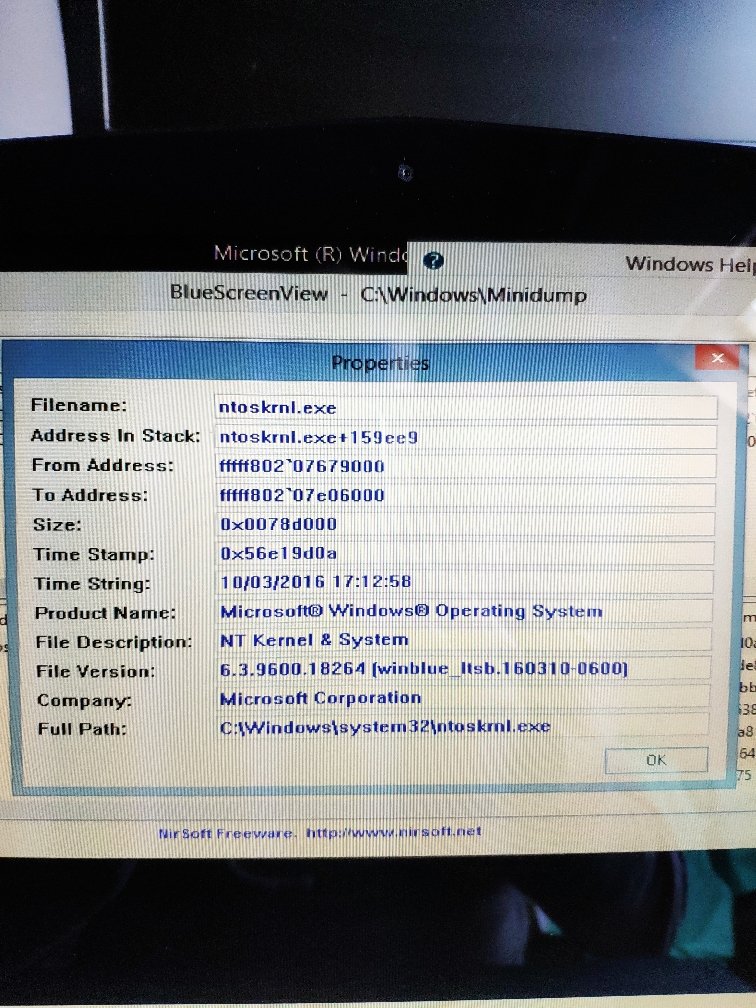Screen dimensions: 756x1008
Task: Click the Time Stamp field 0x56e19d0a
Action: point(464,553)
